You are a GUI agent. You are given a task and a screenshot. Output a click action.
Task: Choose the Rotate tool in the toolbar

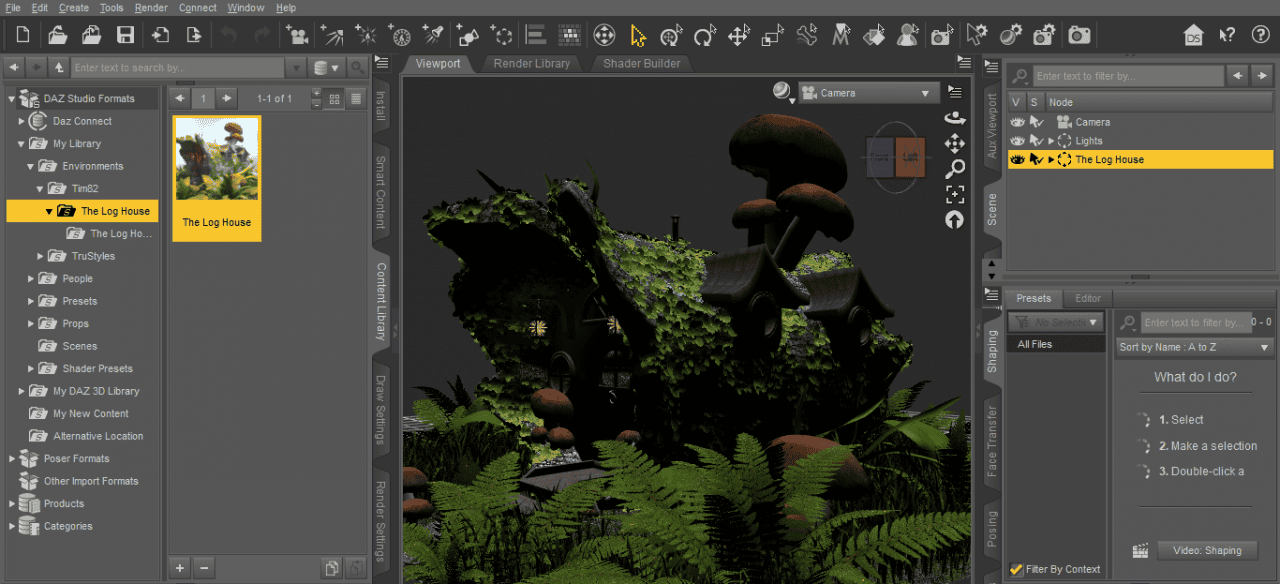[704, 35]
